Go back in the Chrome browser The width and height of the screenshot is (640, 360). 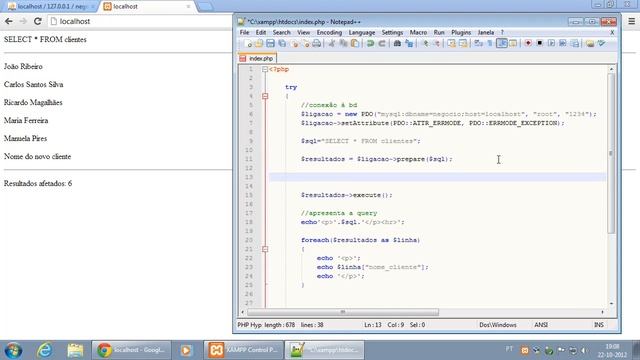pos(9,21)
